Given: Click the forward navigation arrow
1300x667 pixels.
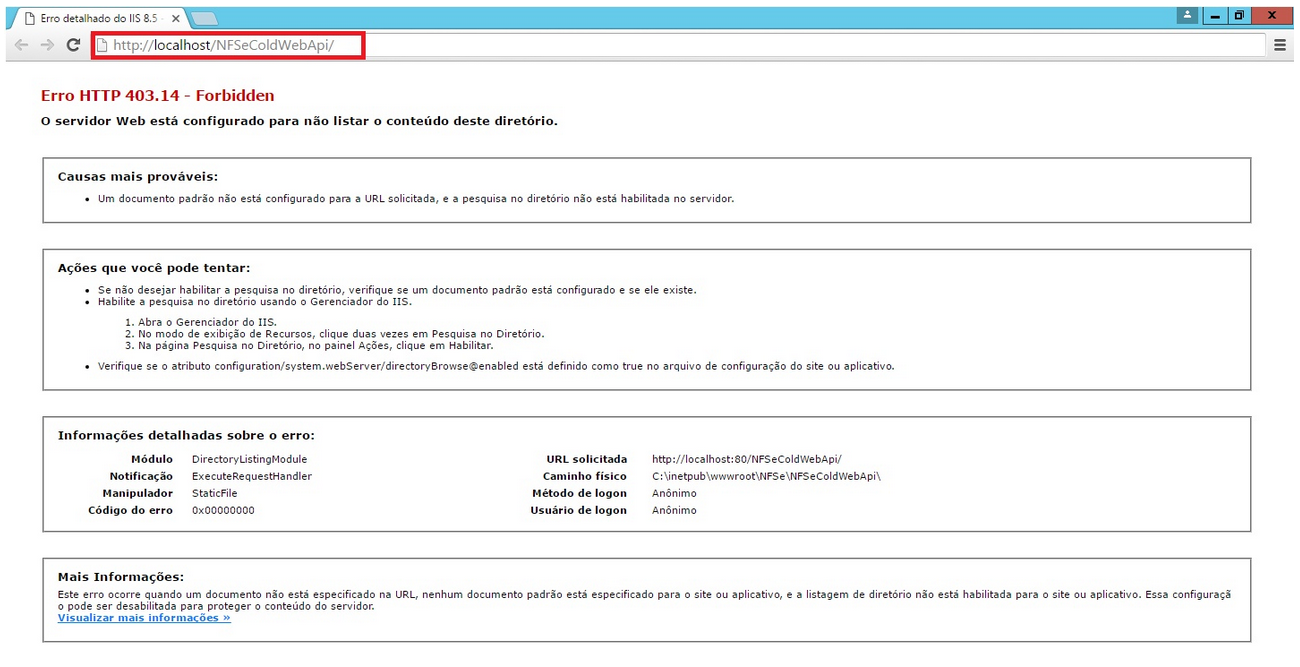Looking at the screenshot, I should click(x=47, y=44).
